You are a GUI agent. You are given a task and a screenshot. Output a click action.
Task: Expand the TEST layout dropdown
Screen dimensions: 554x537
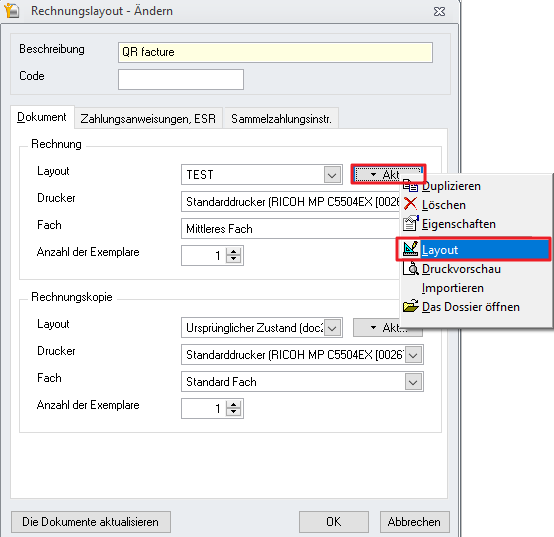332,175
